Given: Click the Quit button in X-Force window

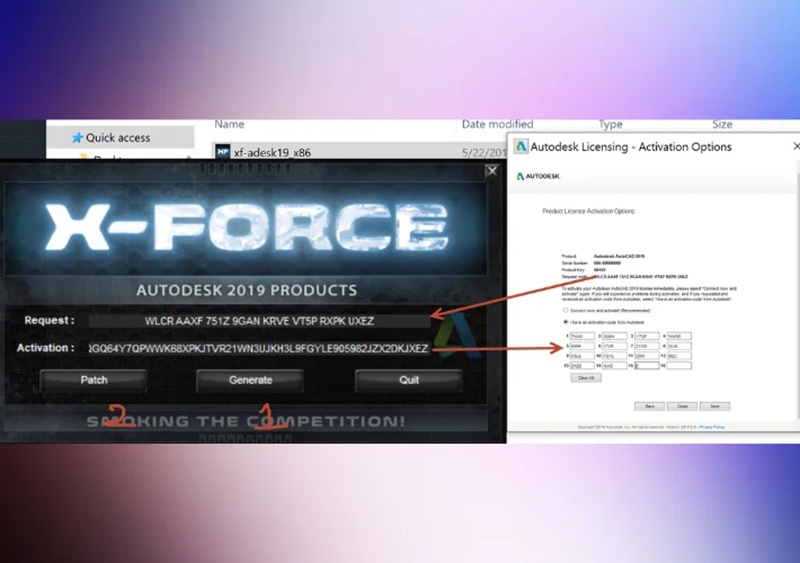Looking at the screenshot, I should (409, 380).
